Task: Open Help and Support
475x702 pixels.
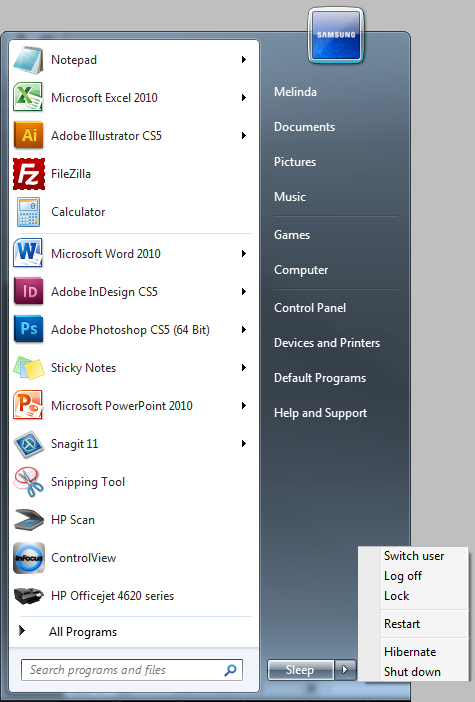Action: pos(321,413)
